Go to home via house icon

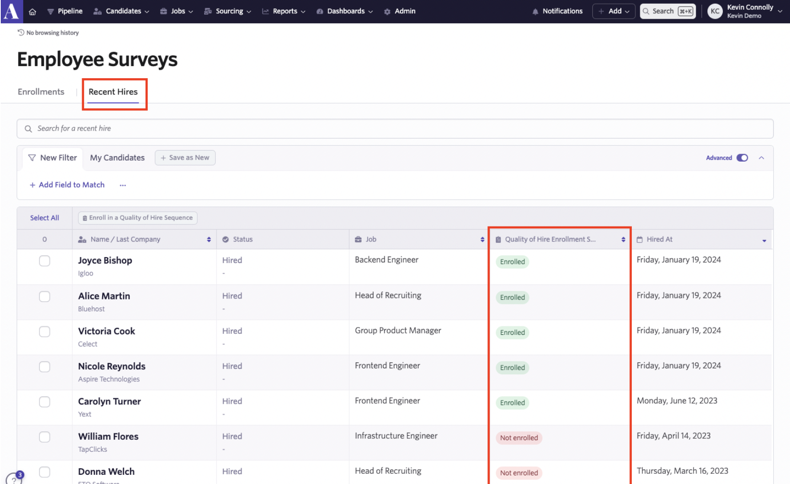pos(32,12)
